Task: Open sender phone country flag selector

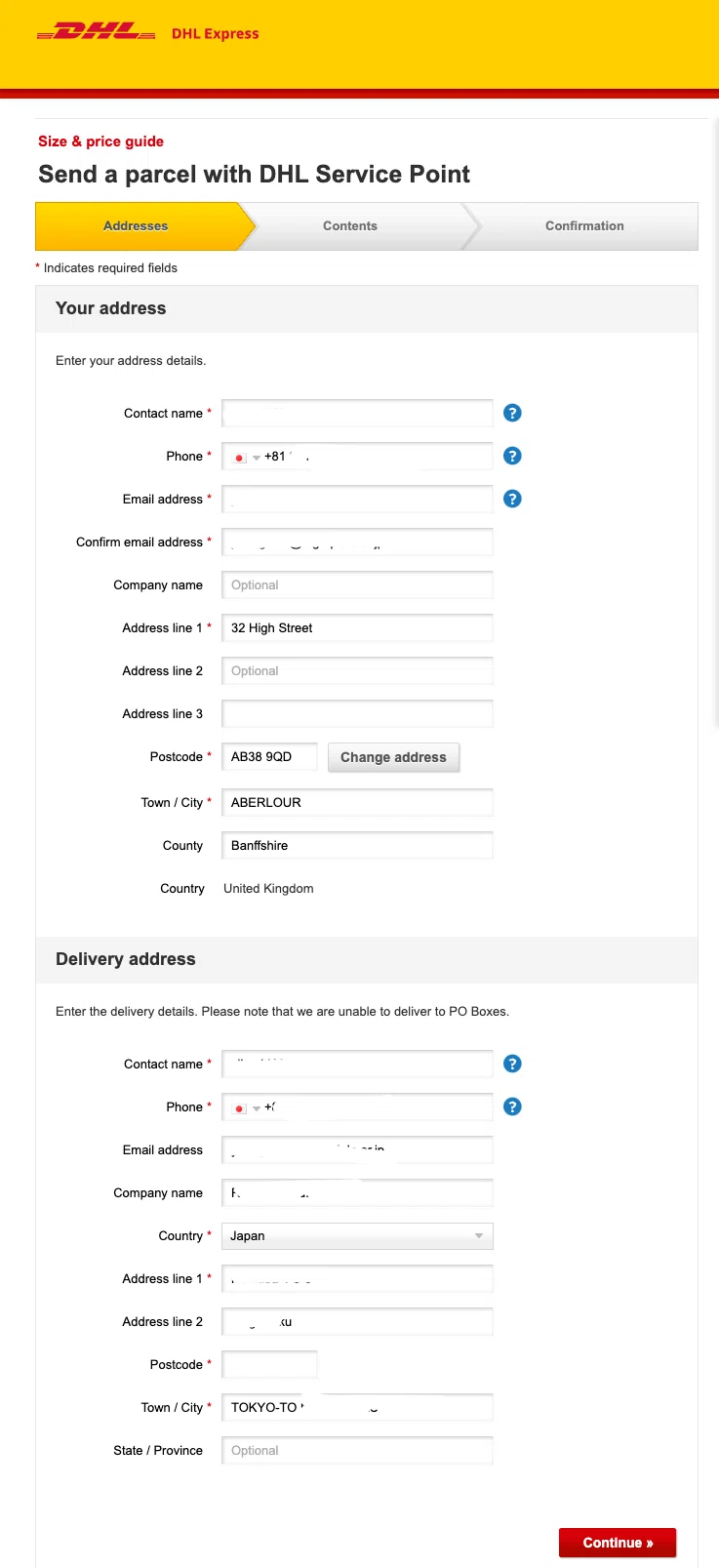Action: 245,457
